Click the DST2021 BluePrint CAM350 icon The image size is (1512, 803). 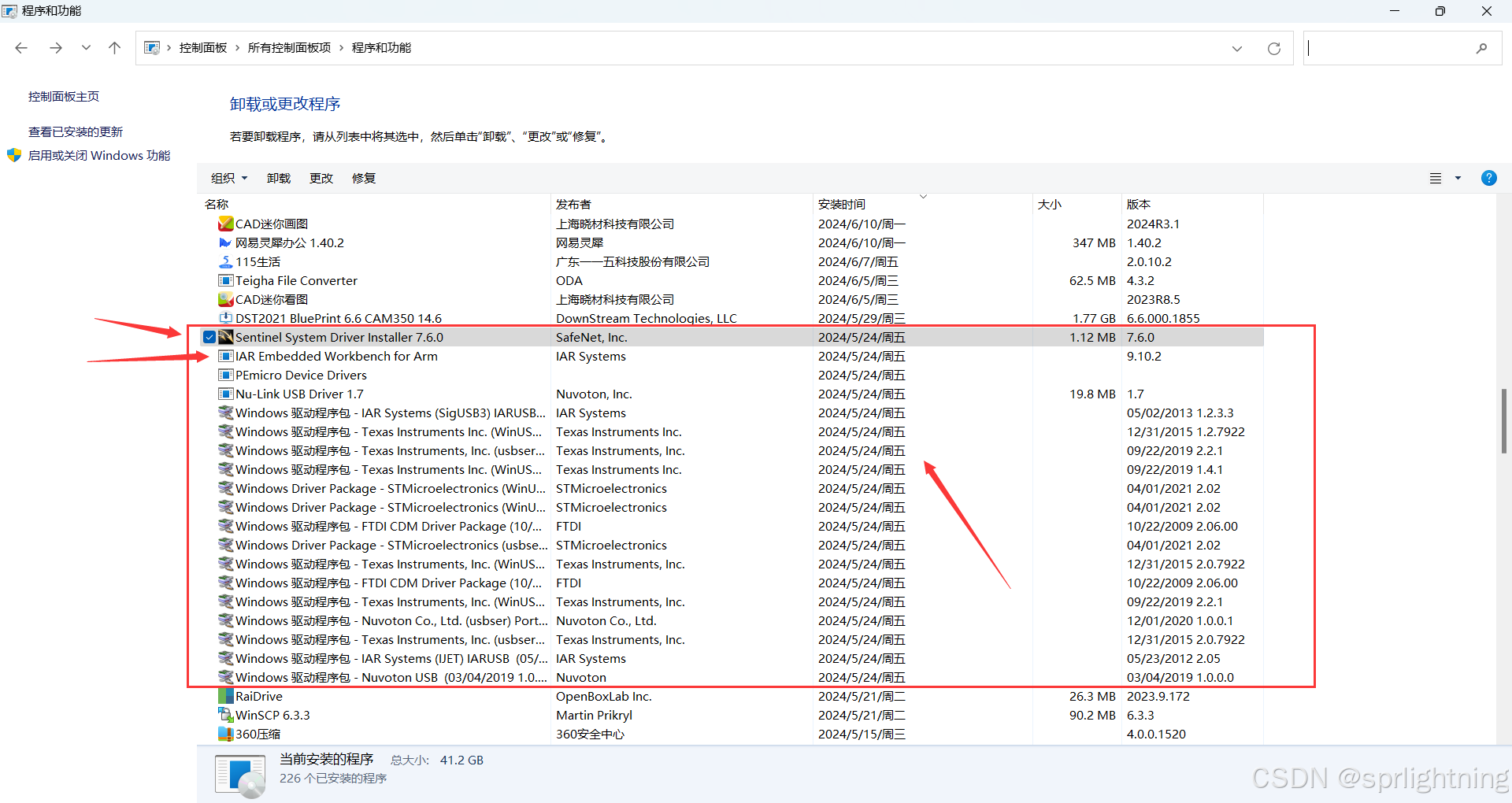coord(225,318)
